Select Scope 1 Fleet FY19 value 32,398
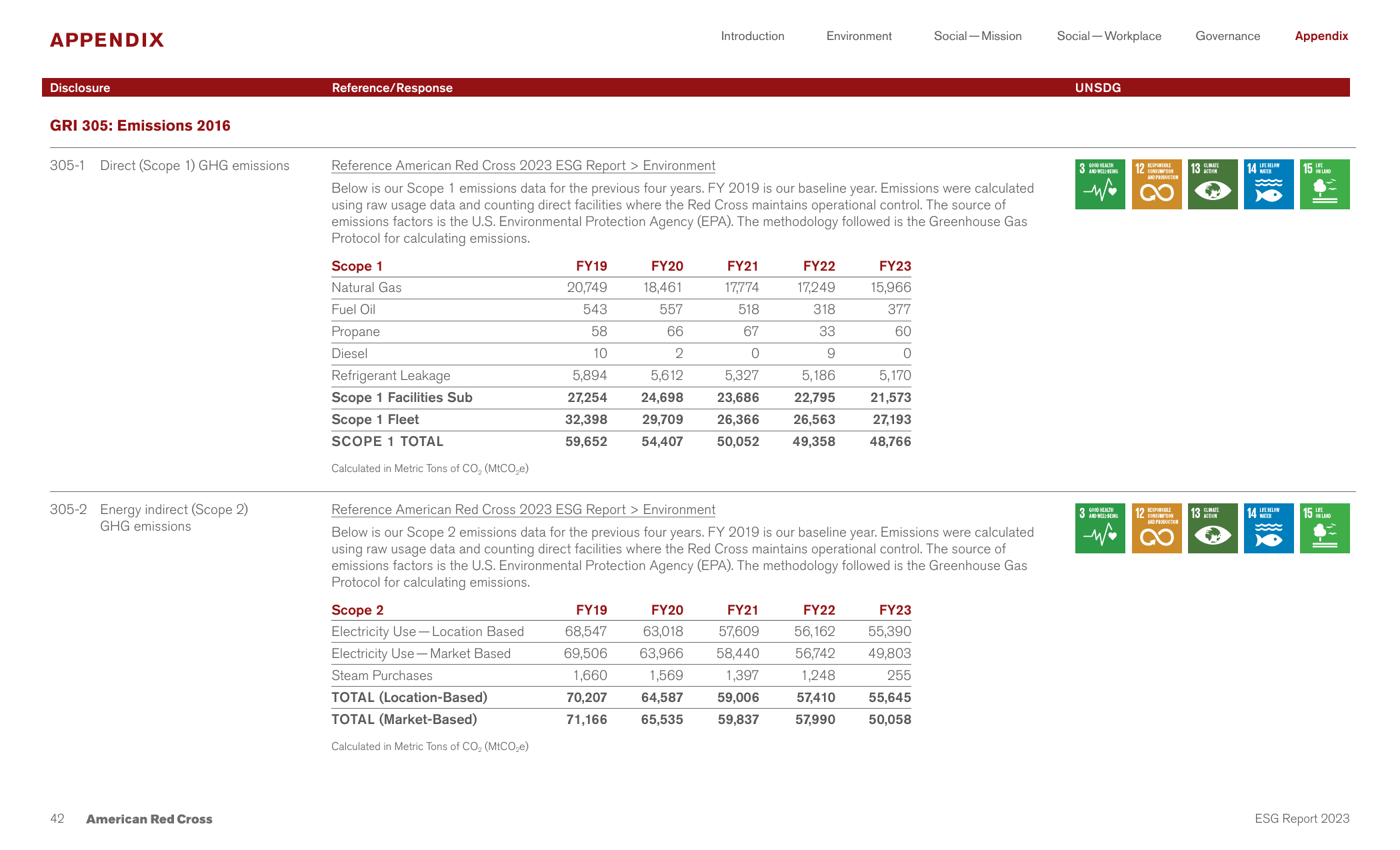 coord(586,419)
